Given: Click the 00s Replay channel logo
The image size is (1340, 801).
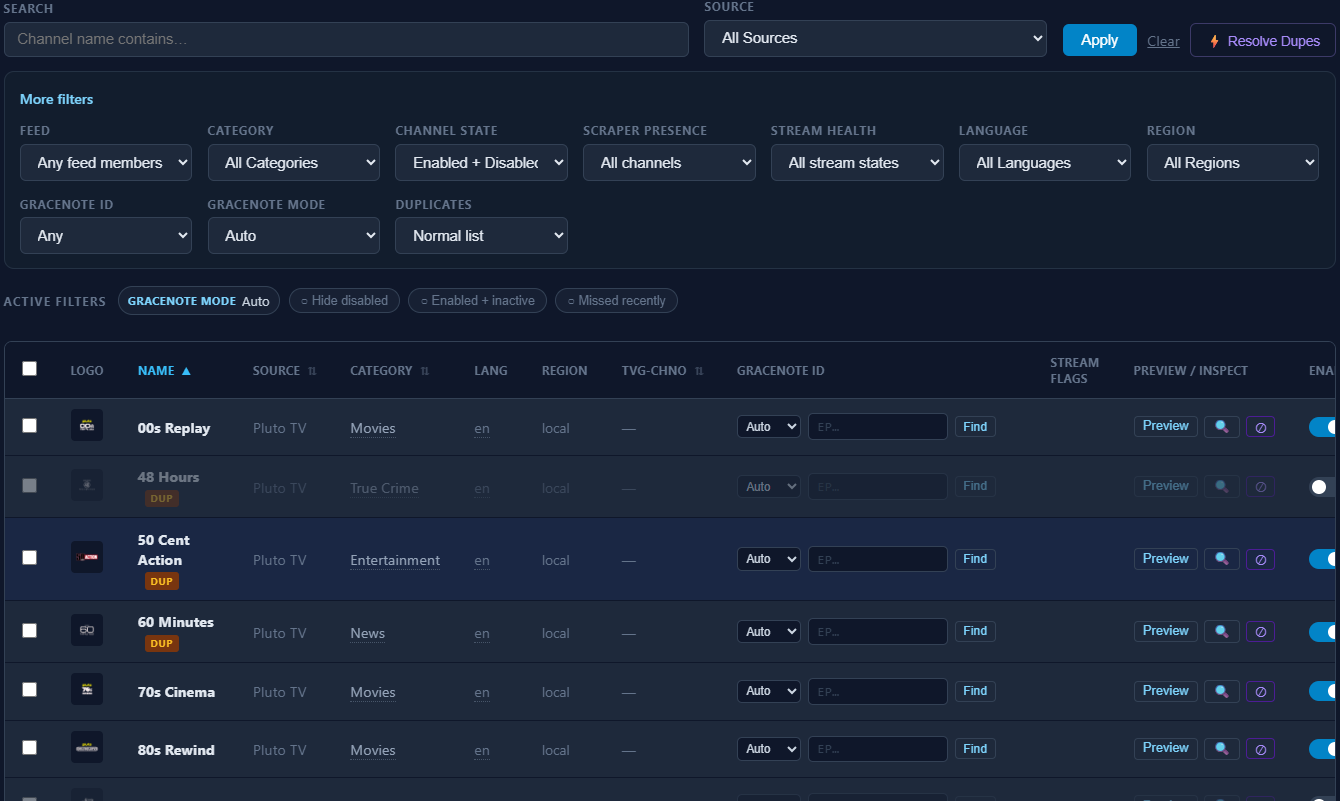Looking at the screenshot, I should pos(87,426).
